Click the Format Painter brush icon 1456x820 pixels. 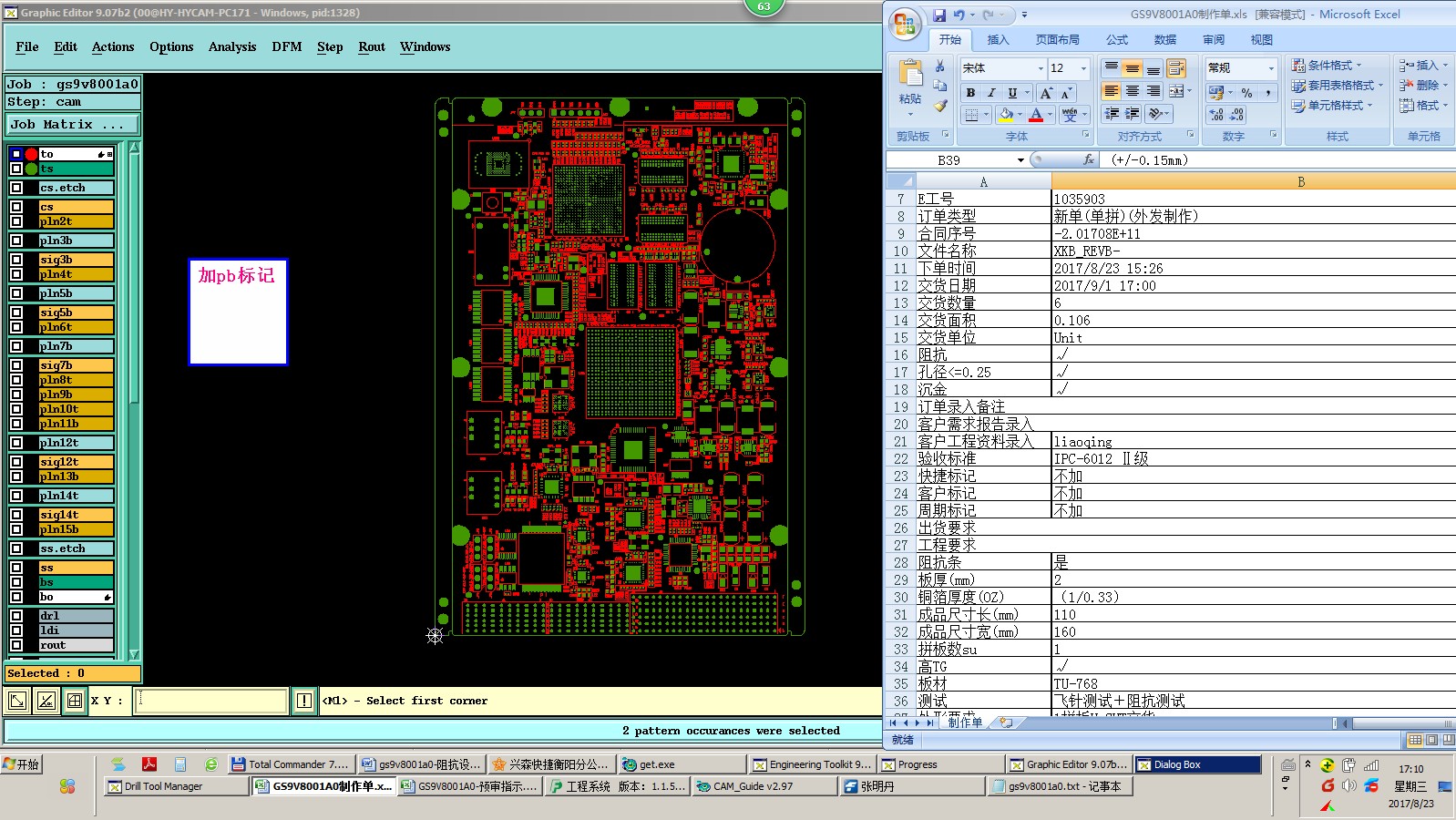coord(940,106)
